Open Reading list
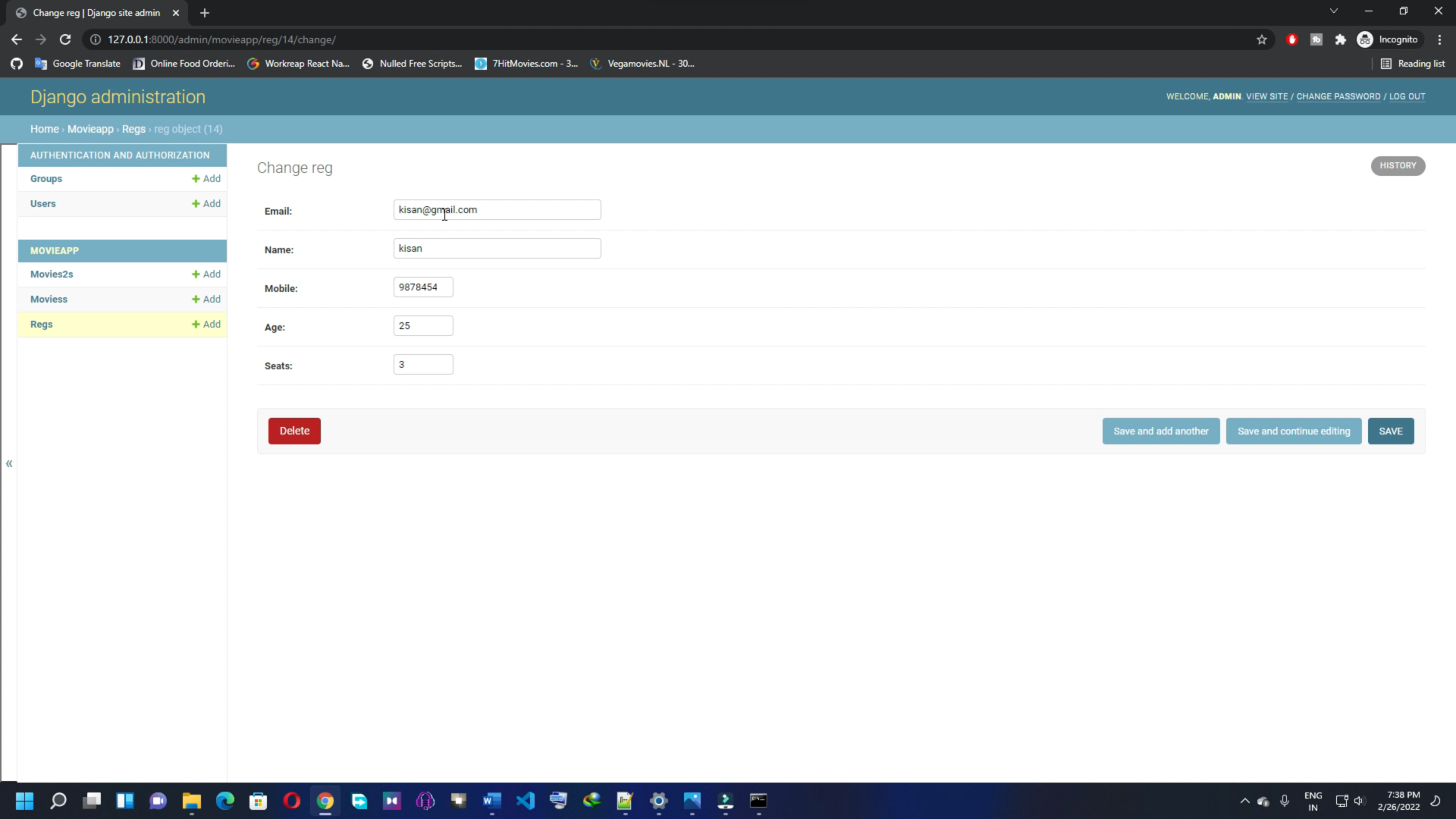The width and height of the screenshot is (1456, 819). [x=1413, y=64]
